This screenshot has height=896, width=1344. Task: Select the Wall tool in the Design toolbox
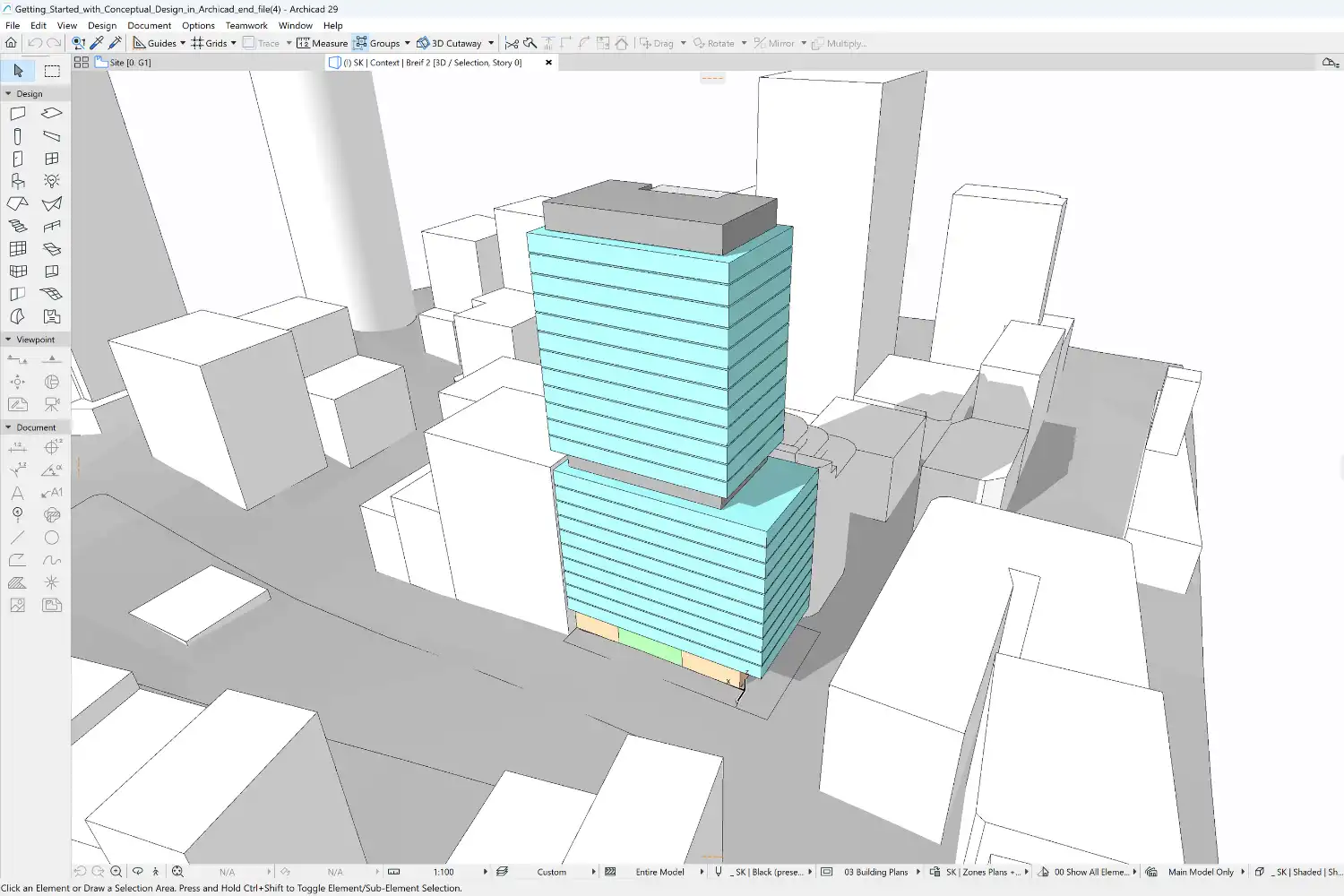point(18,114)
